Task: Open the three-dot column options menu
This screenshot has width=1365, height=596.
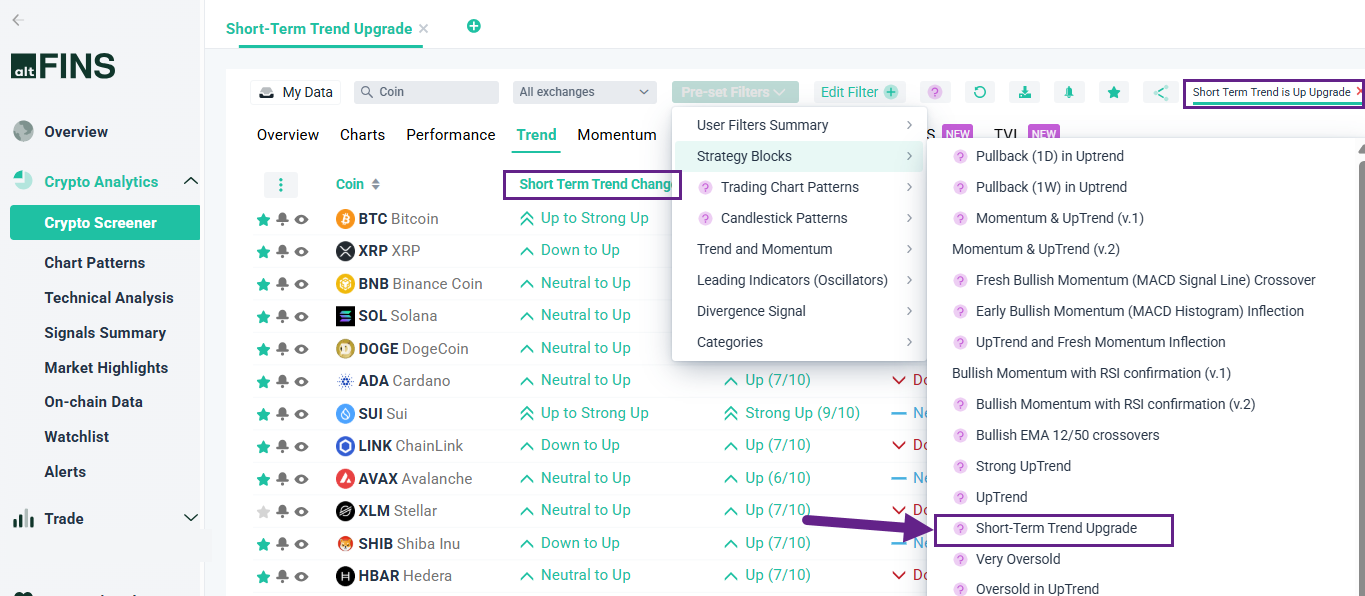Action: point(281,185)
